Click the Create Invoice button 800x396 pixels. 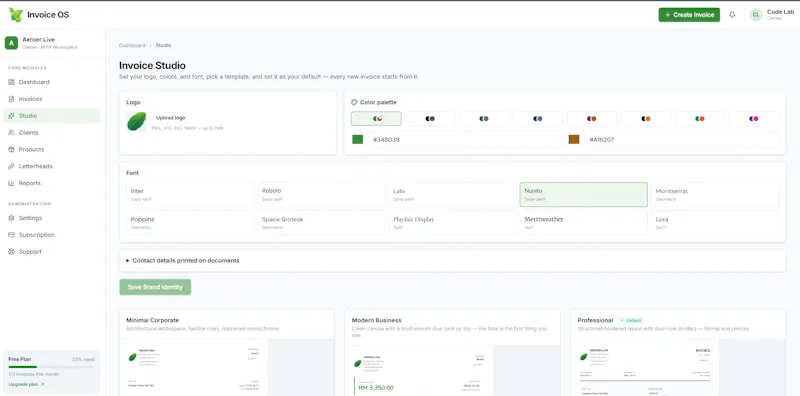[689, 15]
